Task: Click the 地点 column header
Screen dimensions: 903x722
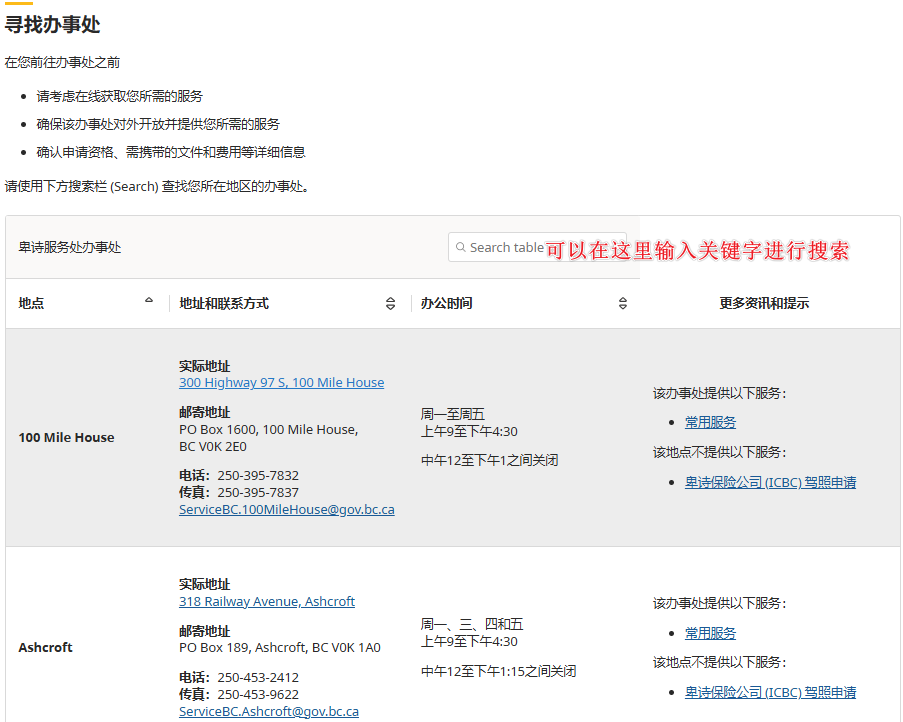Action: [32, 303]
